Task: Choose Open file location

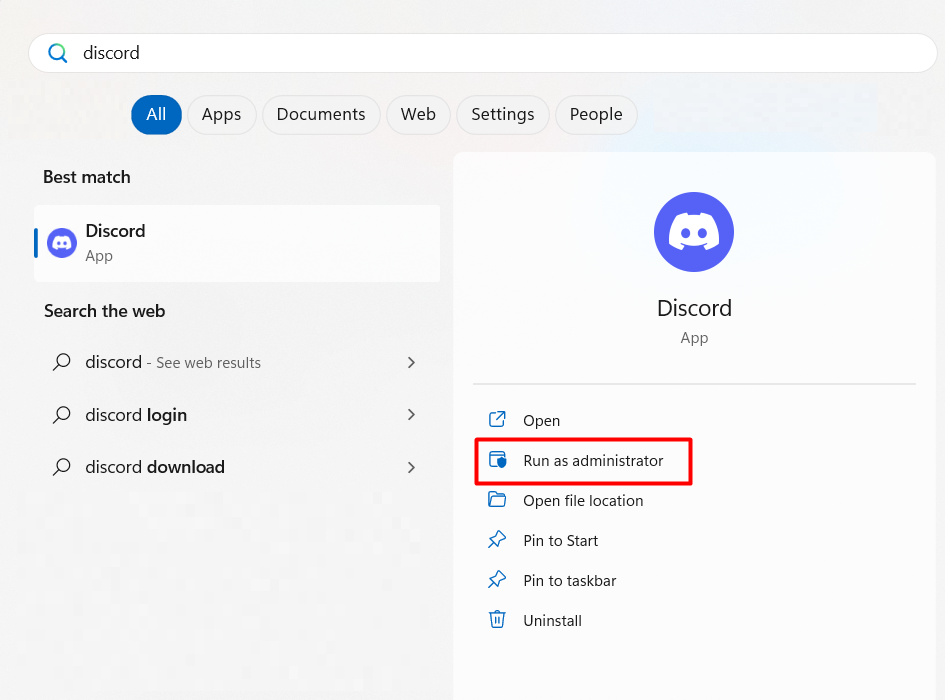Action: pos(583,501)
